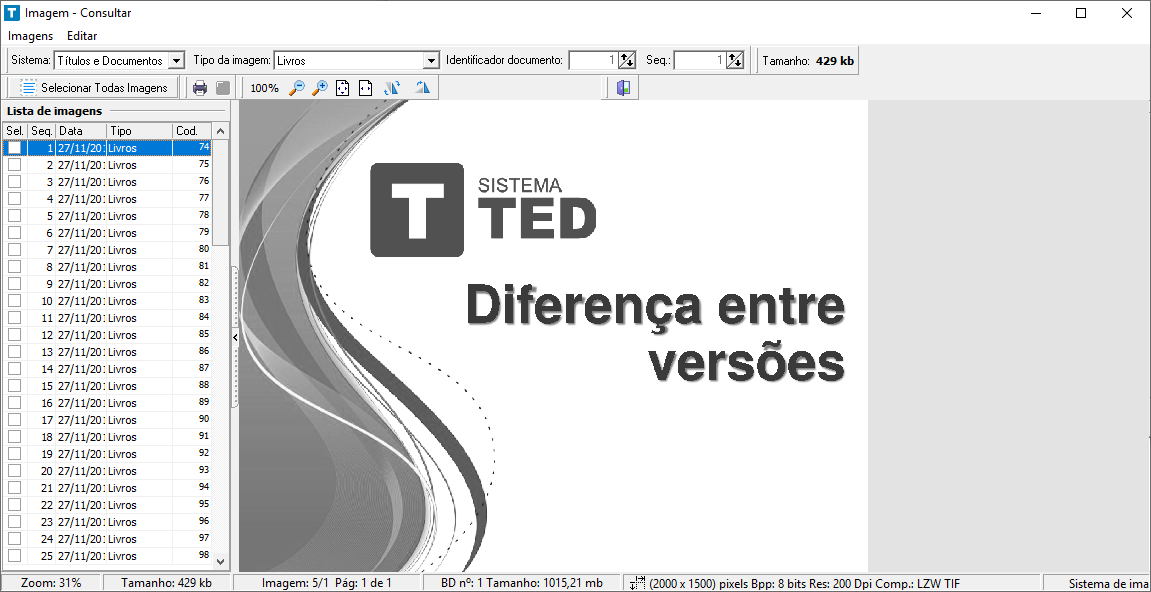Click the Tamanho: 429 kb toolbar label
The width and height of the screenshot is (1151, 592).
pyautogui.click(x=808, y=61)
